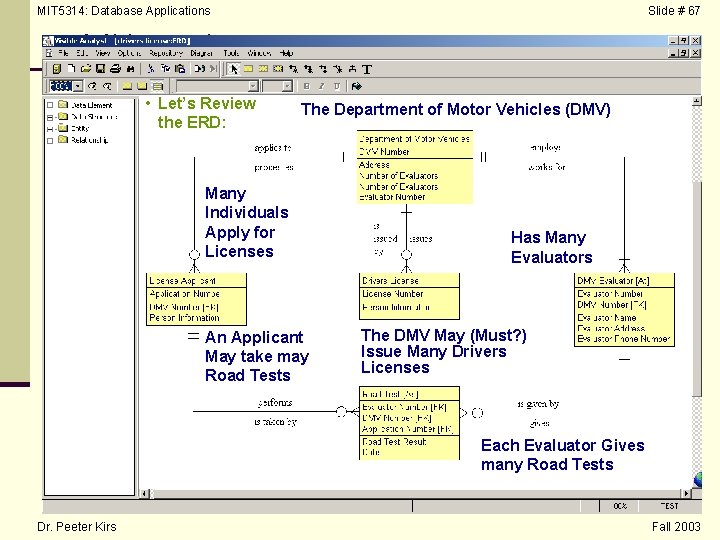Select the third relationship line tool

click(323, 69)
